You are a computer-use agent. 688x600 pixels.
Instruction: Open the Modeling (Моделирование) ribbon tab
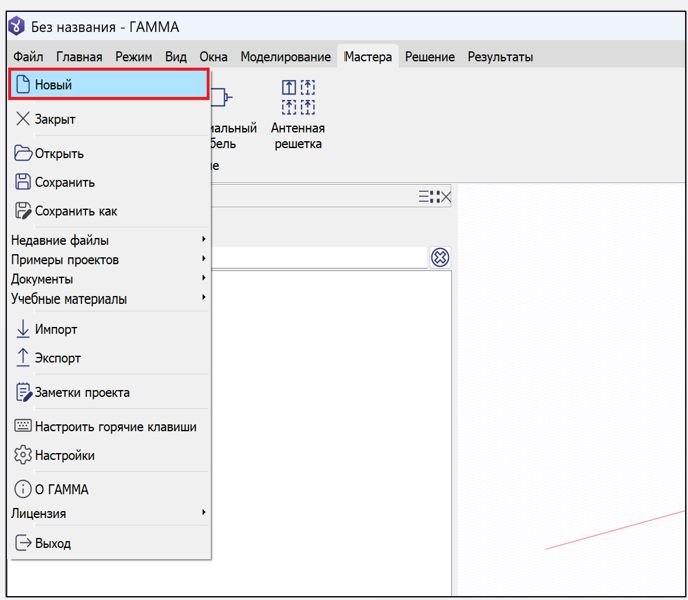[x=285, y=57]
